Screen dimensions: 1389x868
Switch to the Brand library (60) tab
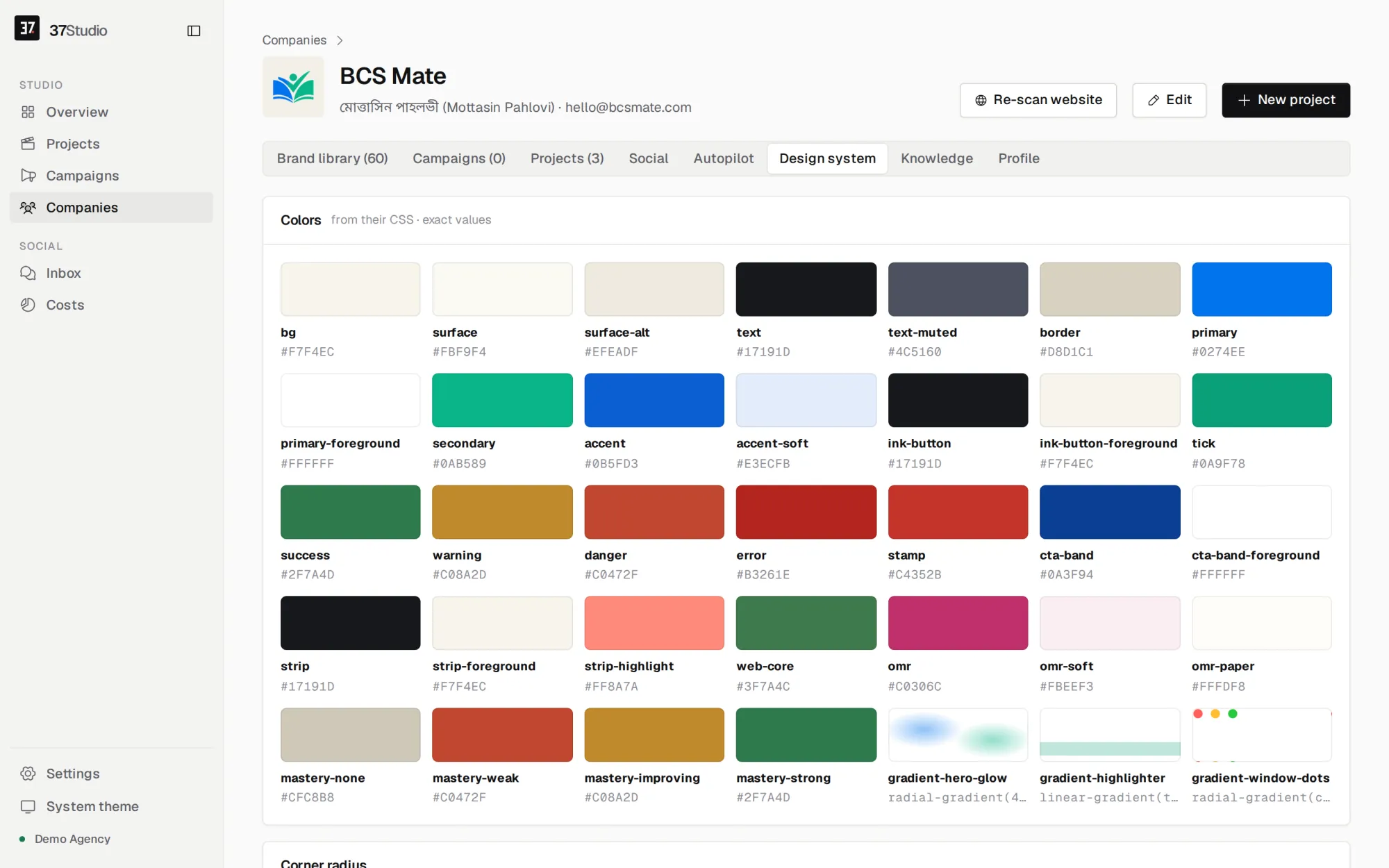pyautogui.click(x=332, y=158)
